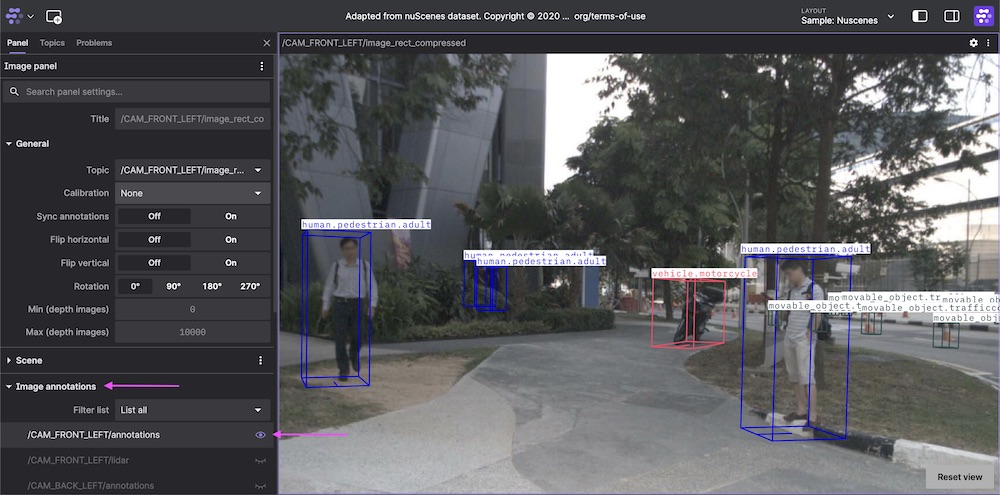Edit the panel Title field
The width and height of the screenshot is (1000, 495).
[x=193, y=119]
